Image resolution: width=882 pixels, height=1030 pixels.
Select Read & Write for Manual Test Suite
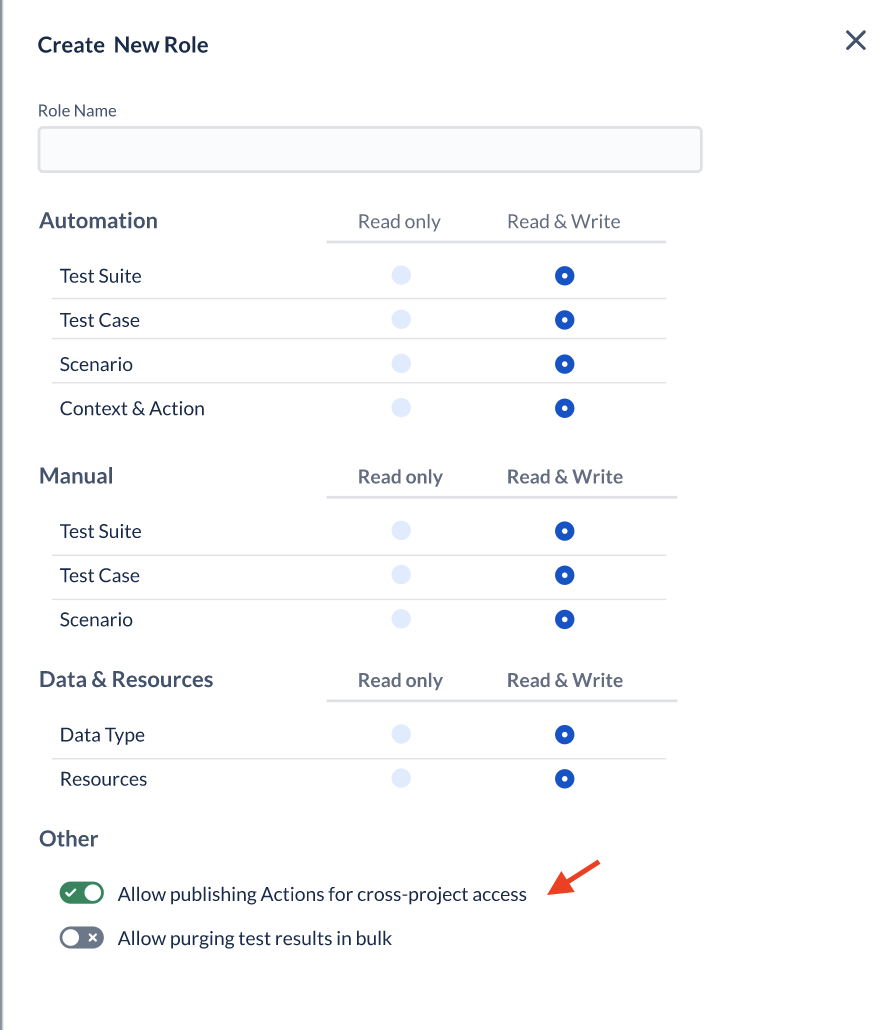coord(564,531)
